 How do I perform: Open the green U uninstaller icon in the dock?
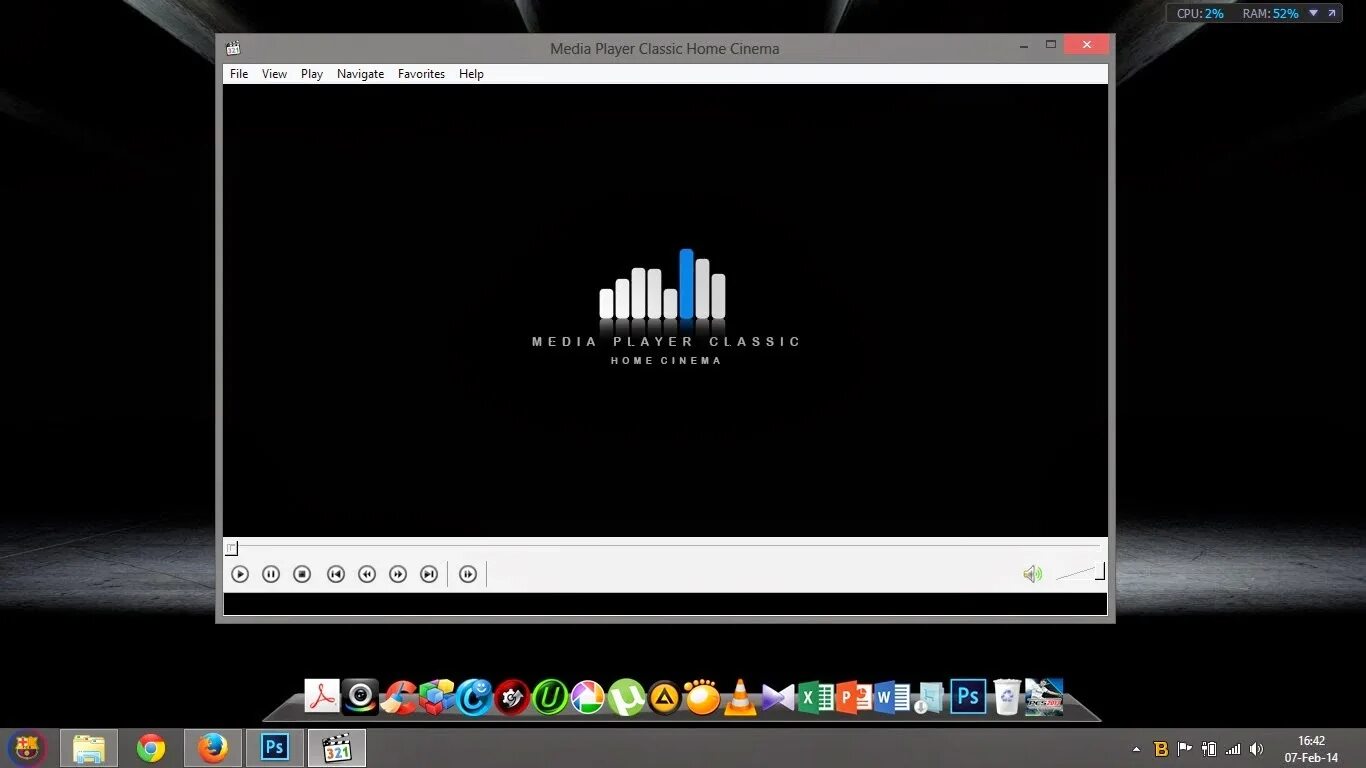(550, 697)
